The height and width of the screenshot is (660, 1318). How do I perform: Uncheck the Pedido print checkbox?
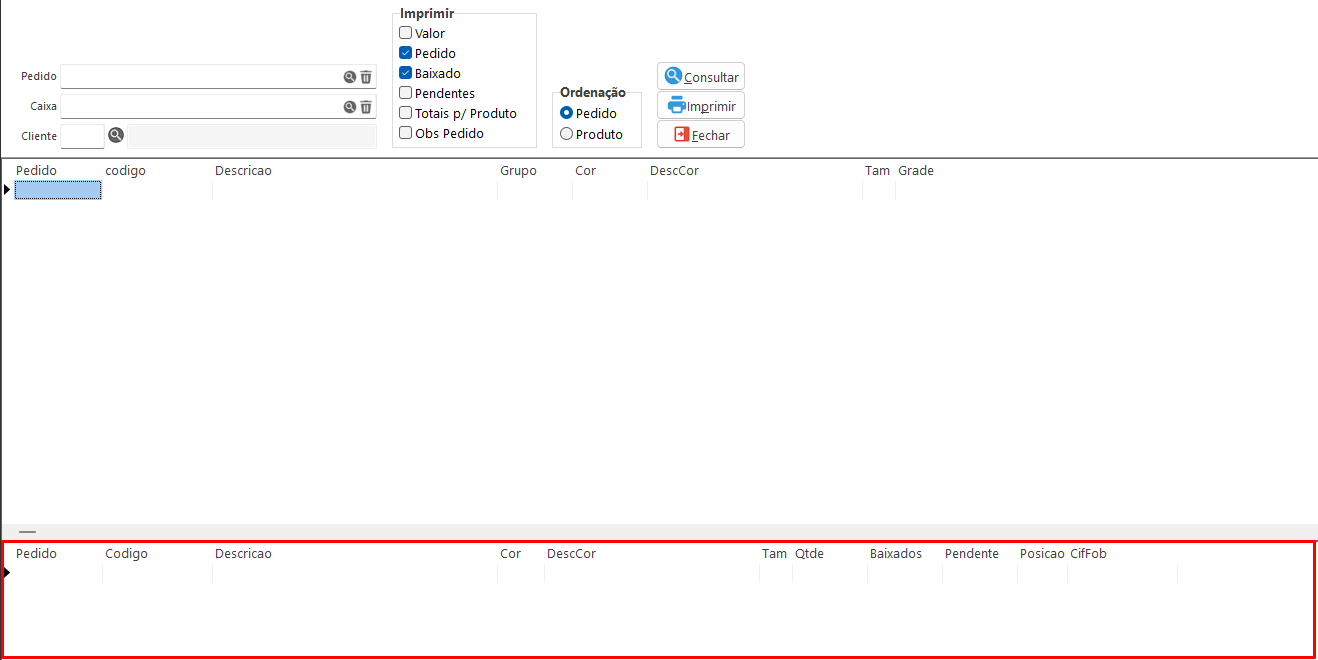(x=406, y=53)
